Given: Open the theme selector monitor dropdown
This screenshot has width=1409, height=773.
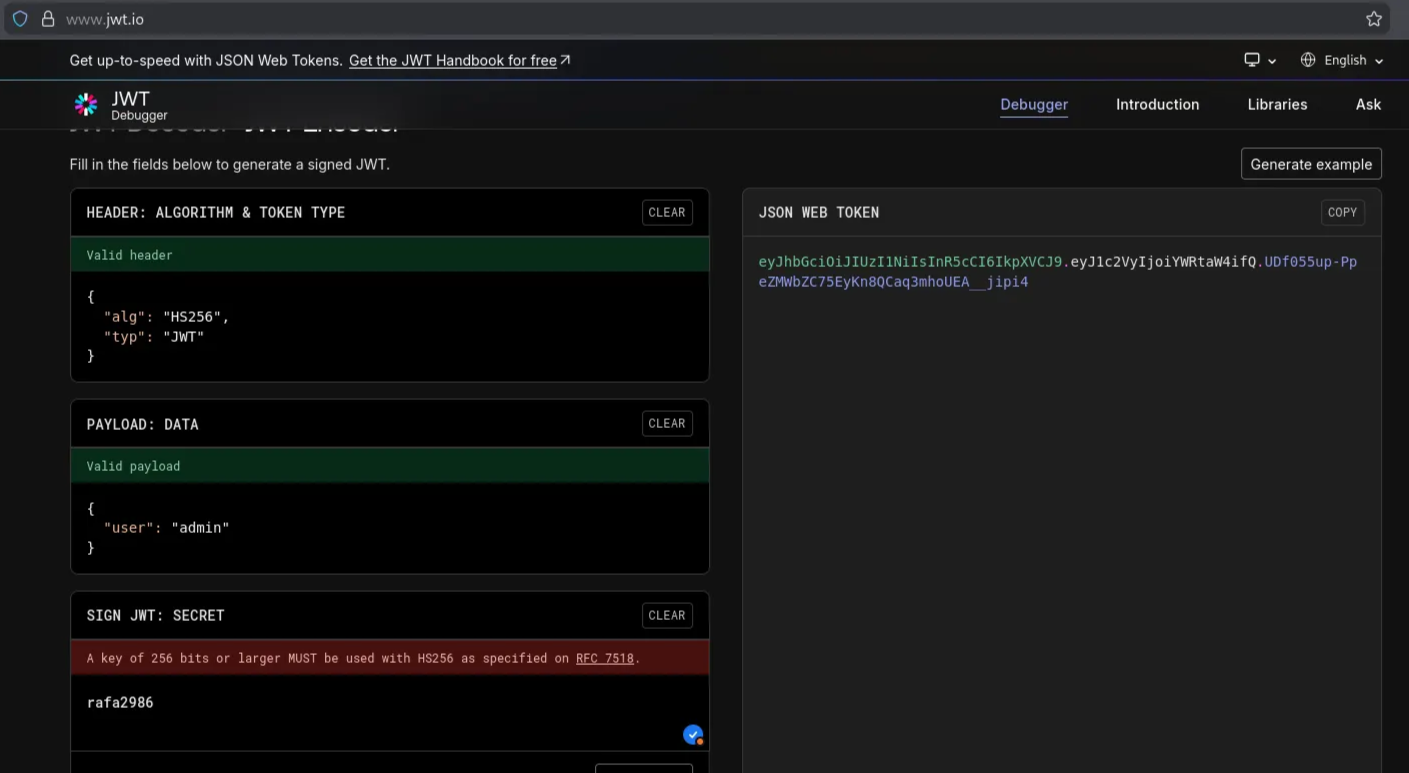Looking at the screenshot, I should coord(1259,60).
